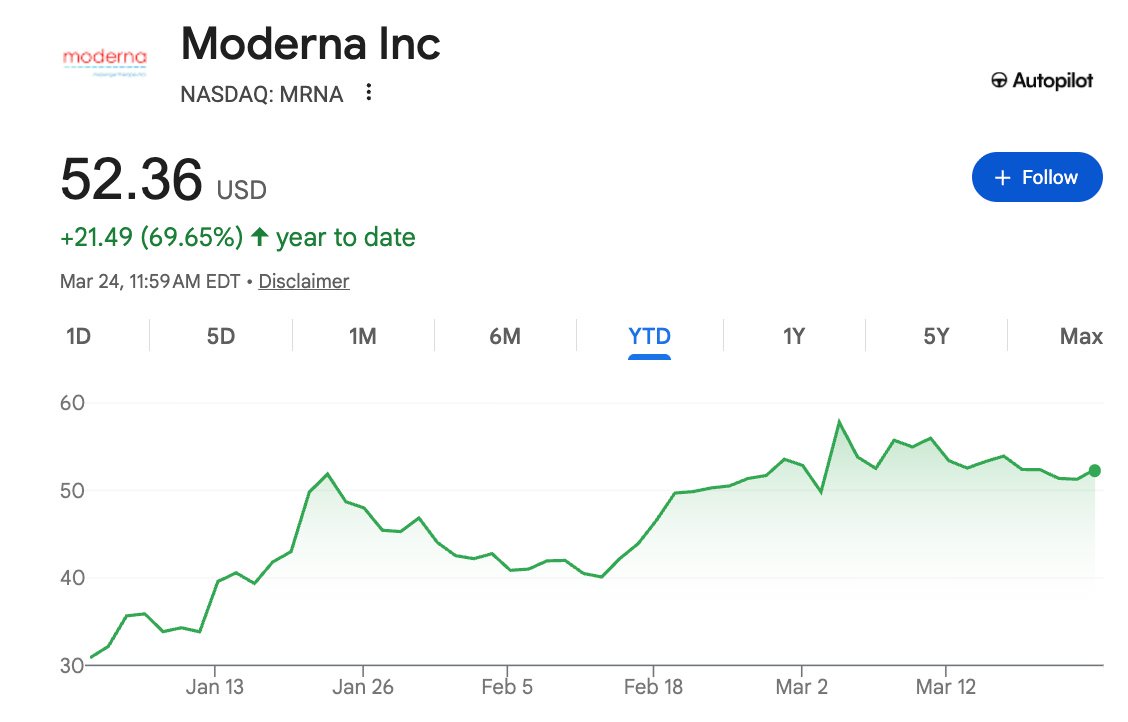1128x722 pixels.
Task: Switch chart to the 5Y range
Action: tap(936, 336)
